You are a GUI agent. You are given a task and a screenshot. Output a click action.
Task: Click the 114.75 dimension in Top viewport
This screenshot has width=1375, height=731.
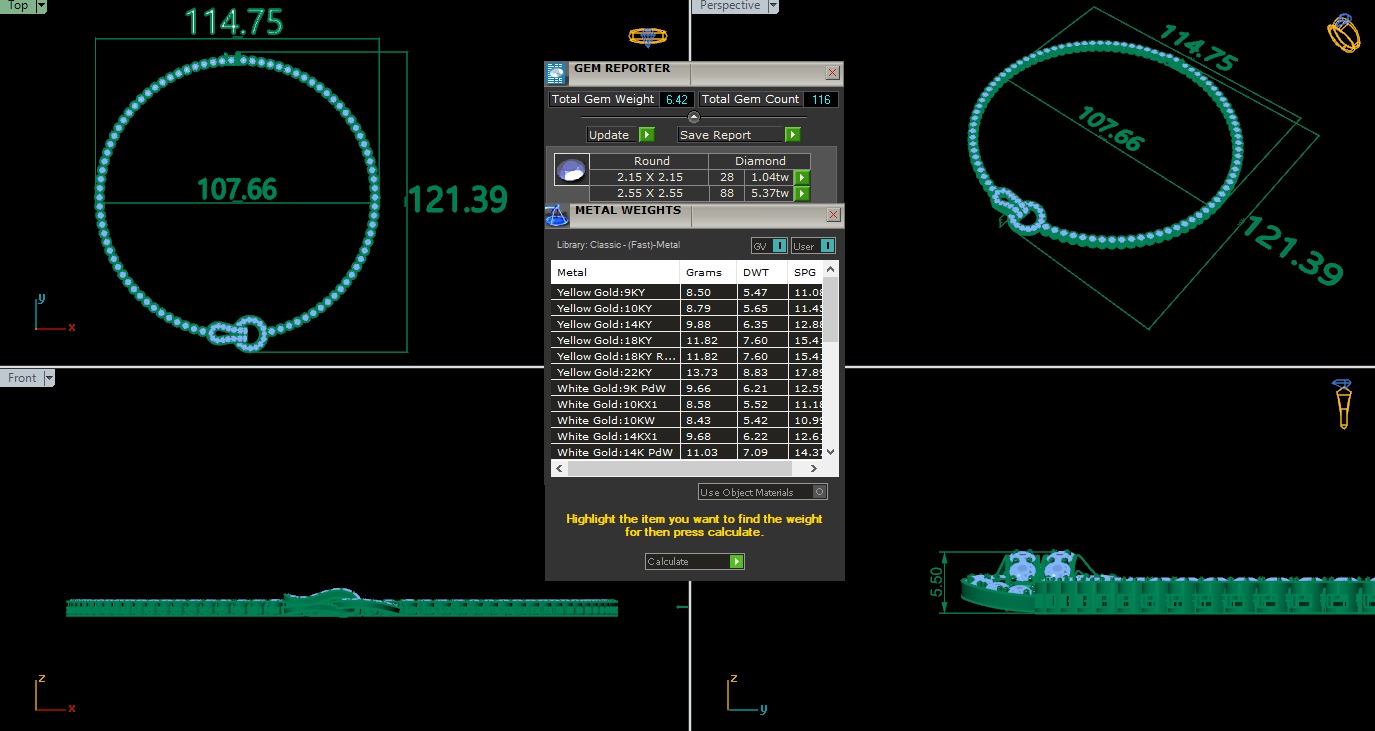pyautogui.click(x=234, y=22)
